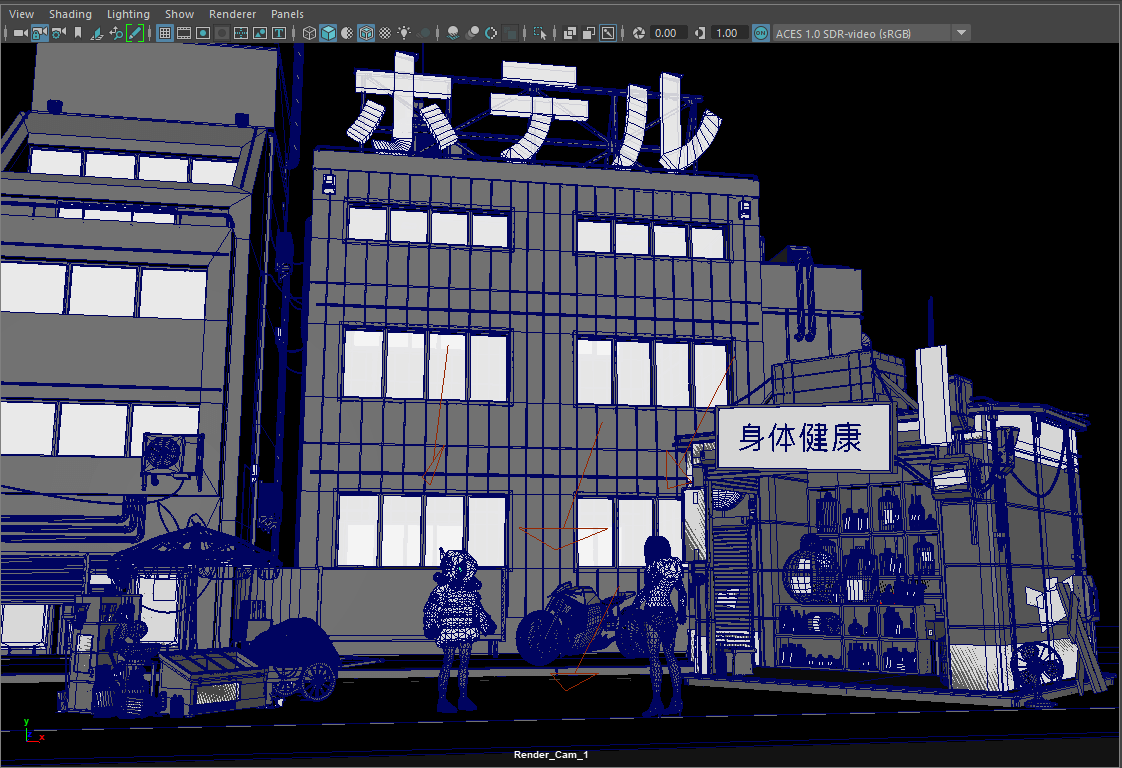Activate the Grease Pencil tool
The width and height of the screenshot is (1122, 768).
[134, 33]
